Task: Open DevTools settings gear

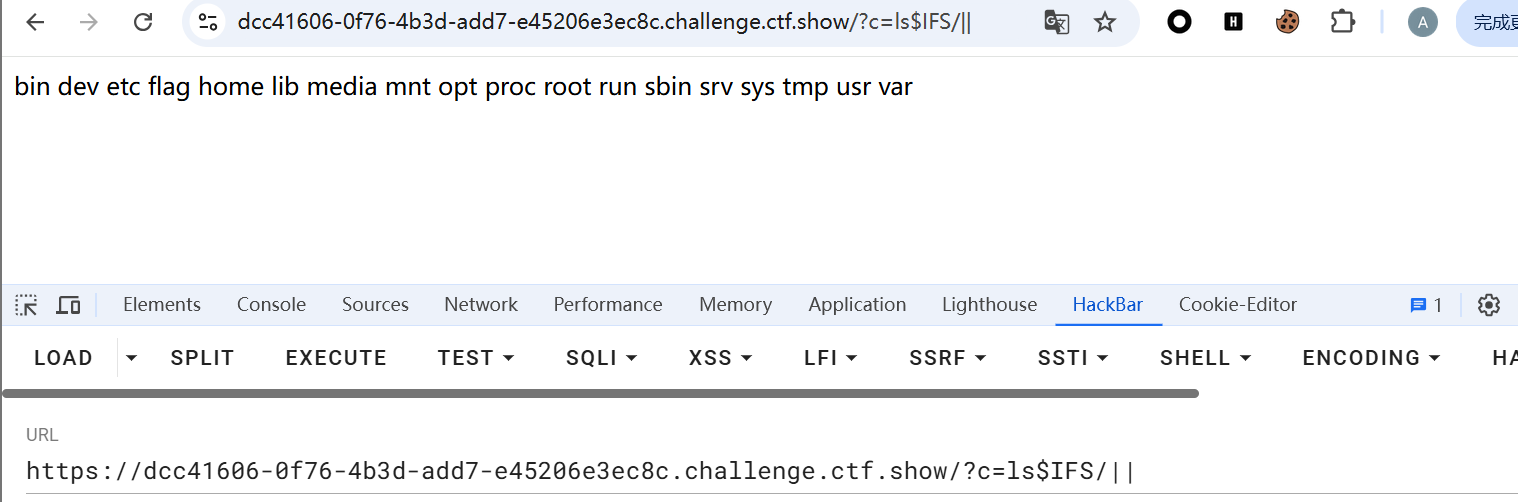Action: 1489,305
